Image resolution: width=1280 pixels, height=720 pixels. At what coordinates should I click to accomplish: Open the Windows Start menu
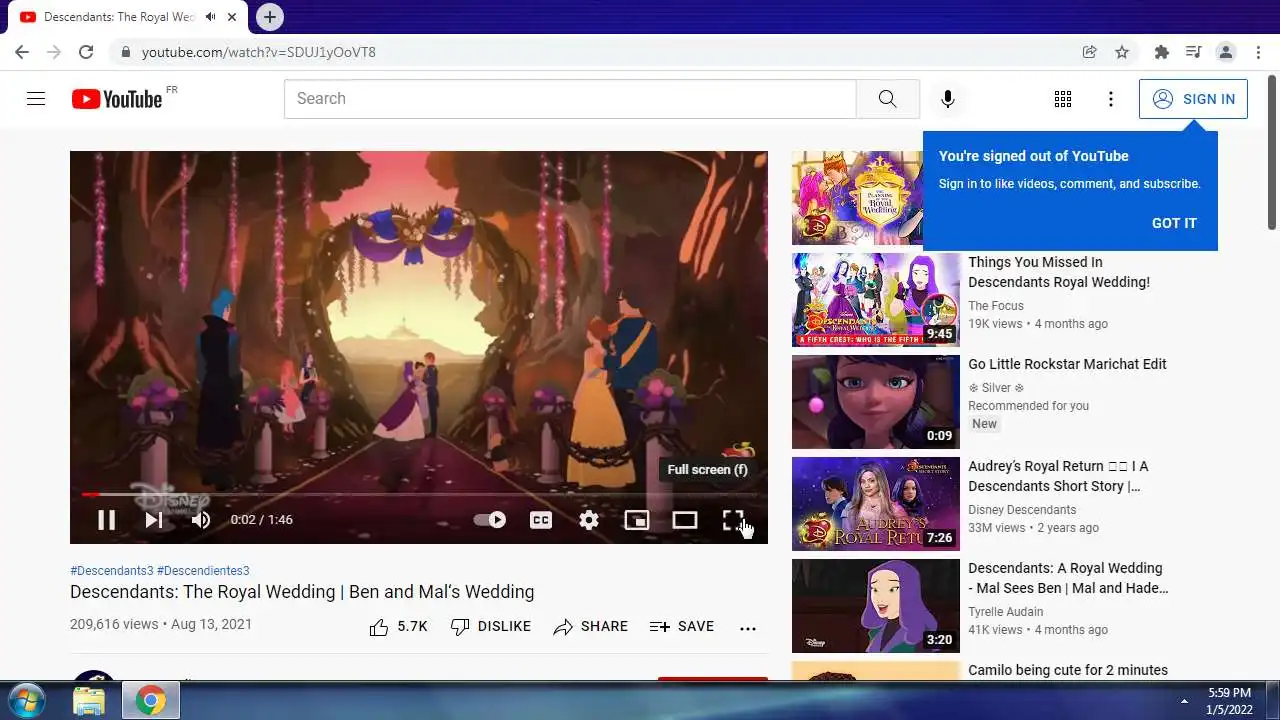point(26,700)
